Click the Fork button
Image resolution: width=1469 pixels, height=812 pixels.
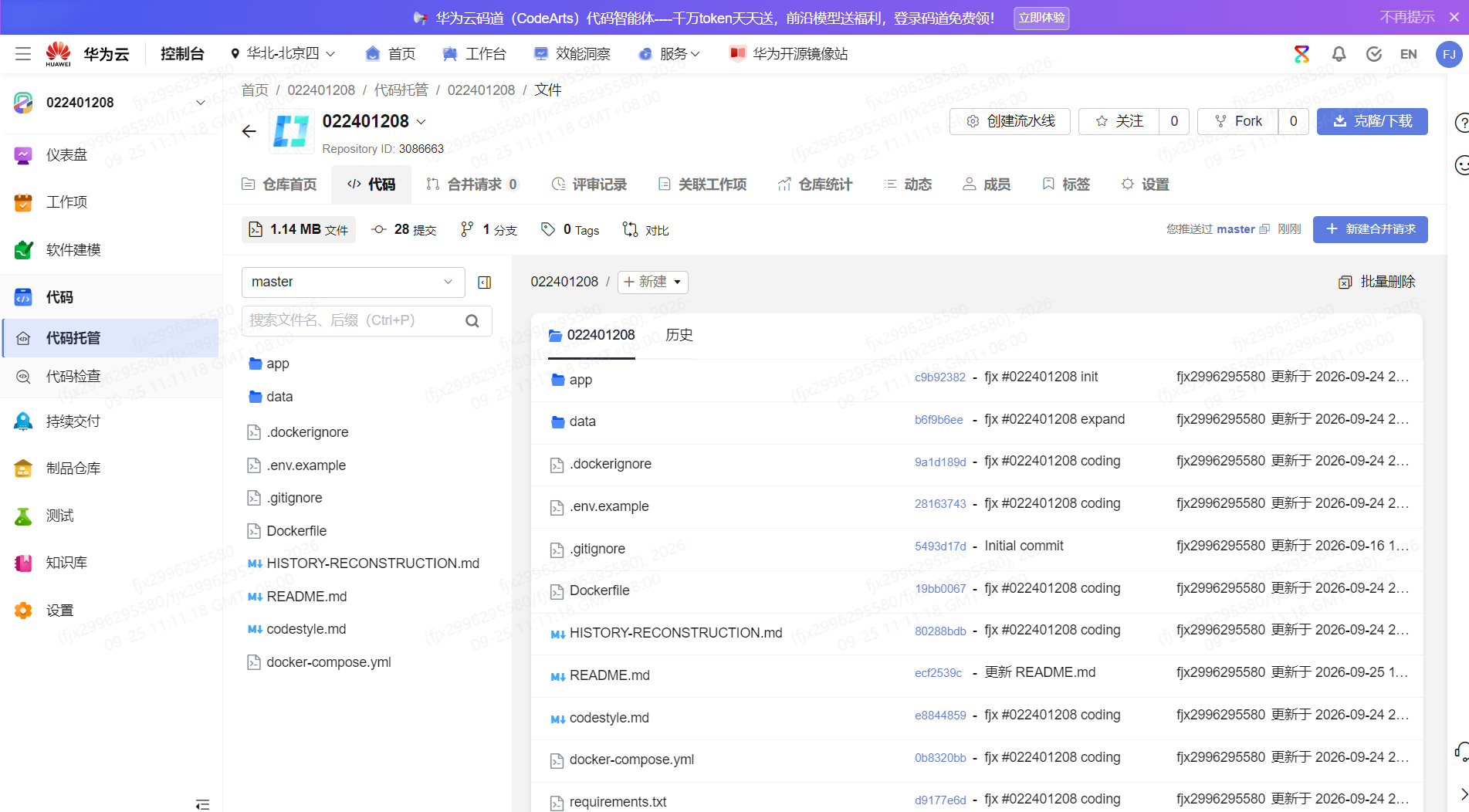pyautogui.click(x=1238, y=121)
